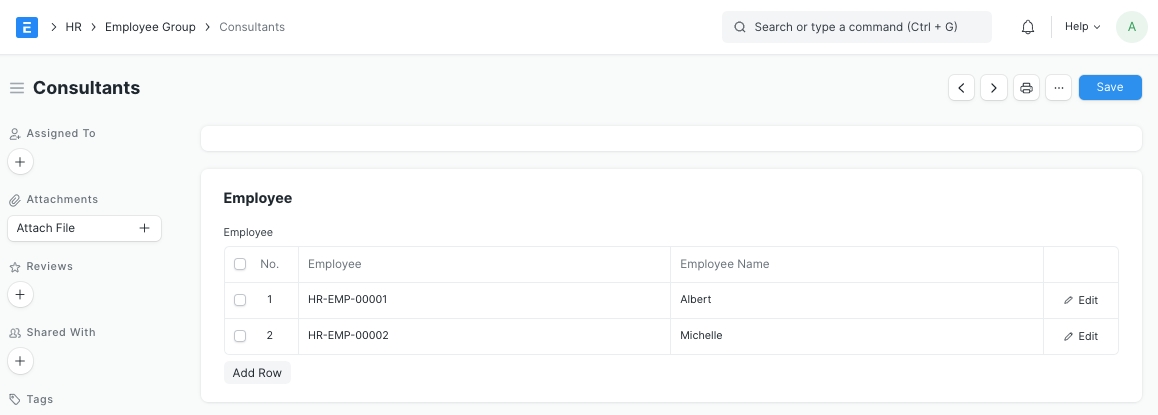This screenshot has height=415, width=1158.
Task: Click the ERPNext home logo icon
Action: pos(27,27)
